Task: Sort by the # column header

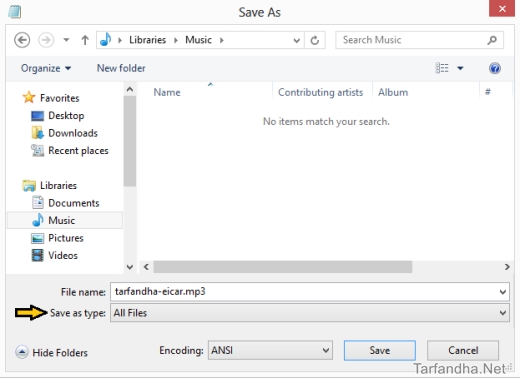Action: coord(488,92)
